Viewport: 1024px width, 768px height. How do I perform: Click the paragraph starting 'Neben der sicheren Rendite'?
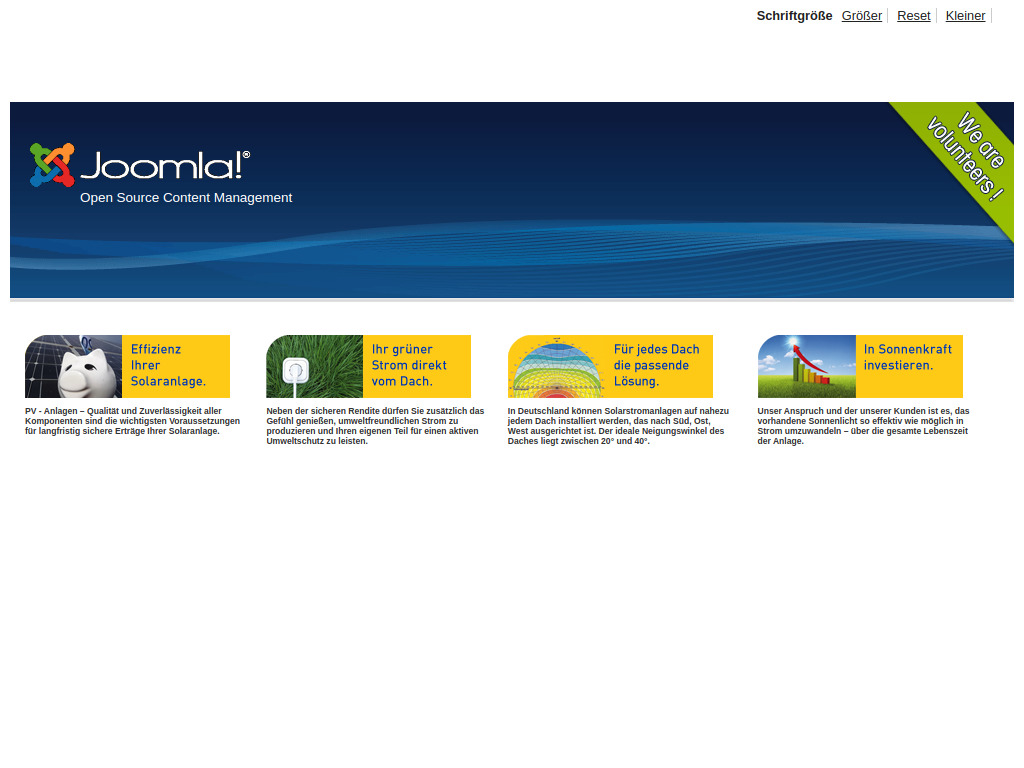pos(375,426)
